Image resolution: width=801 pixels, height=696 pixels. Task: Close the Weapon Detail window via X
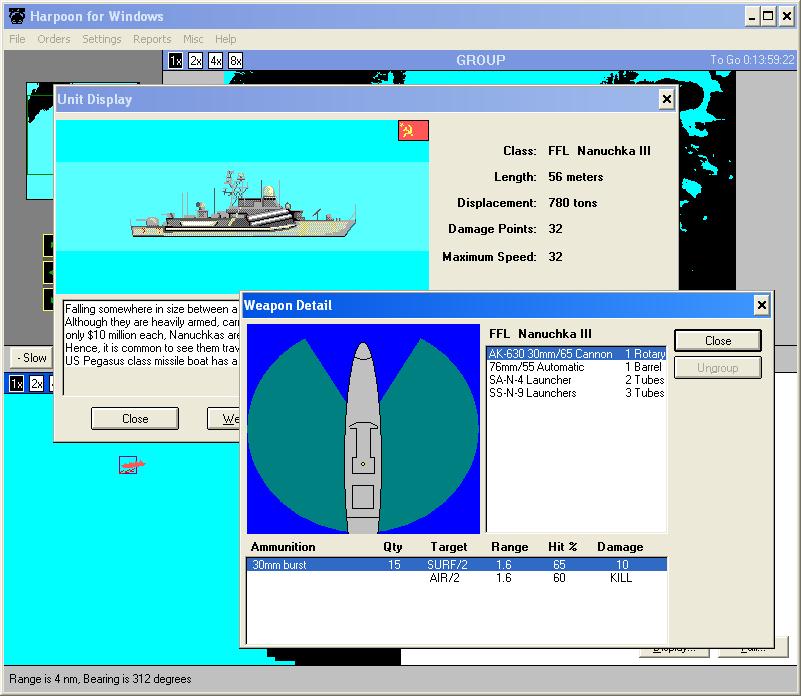761,305
